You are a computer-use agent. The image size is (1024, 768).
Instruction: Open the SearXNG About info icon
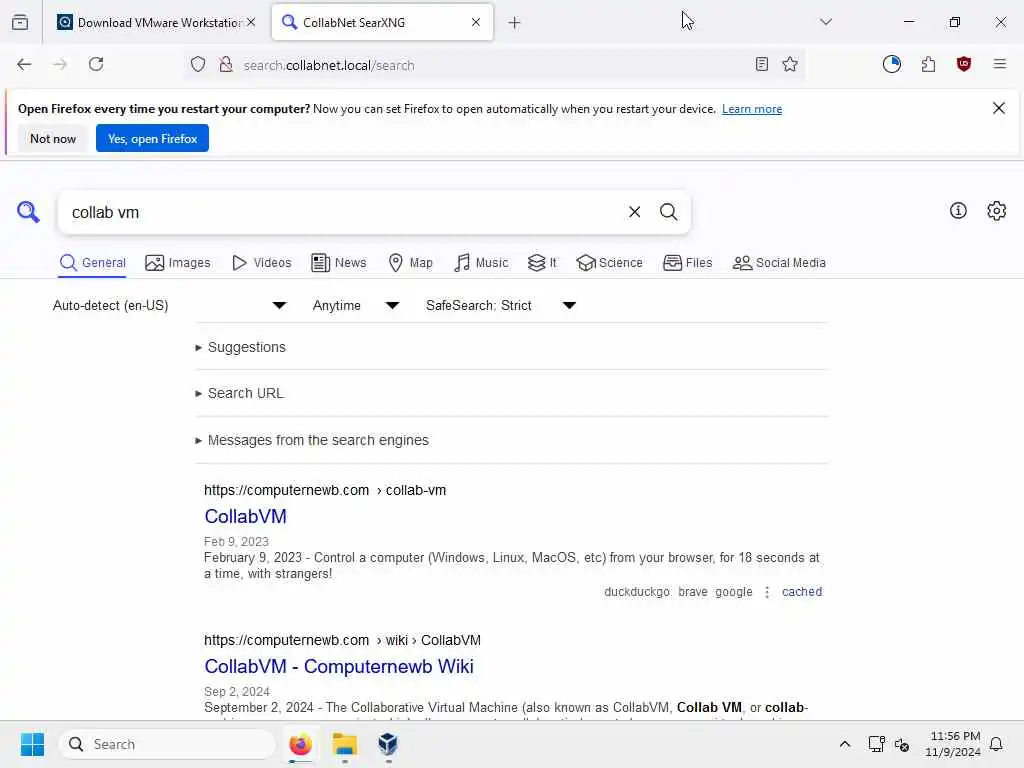click(x=958, y=211)
